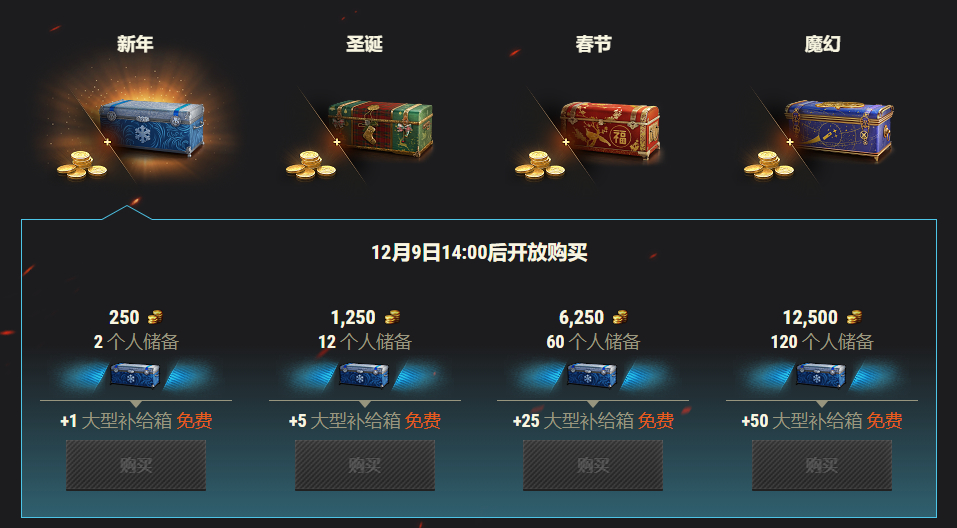Click the gold coin pile beside 新年 box
The height and width of the screenshot is (528, 957).
82,165
